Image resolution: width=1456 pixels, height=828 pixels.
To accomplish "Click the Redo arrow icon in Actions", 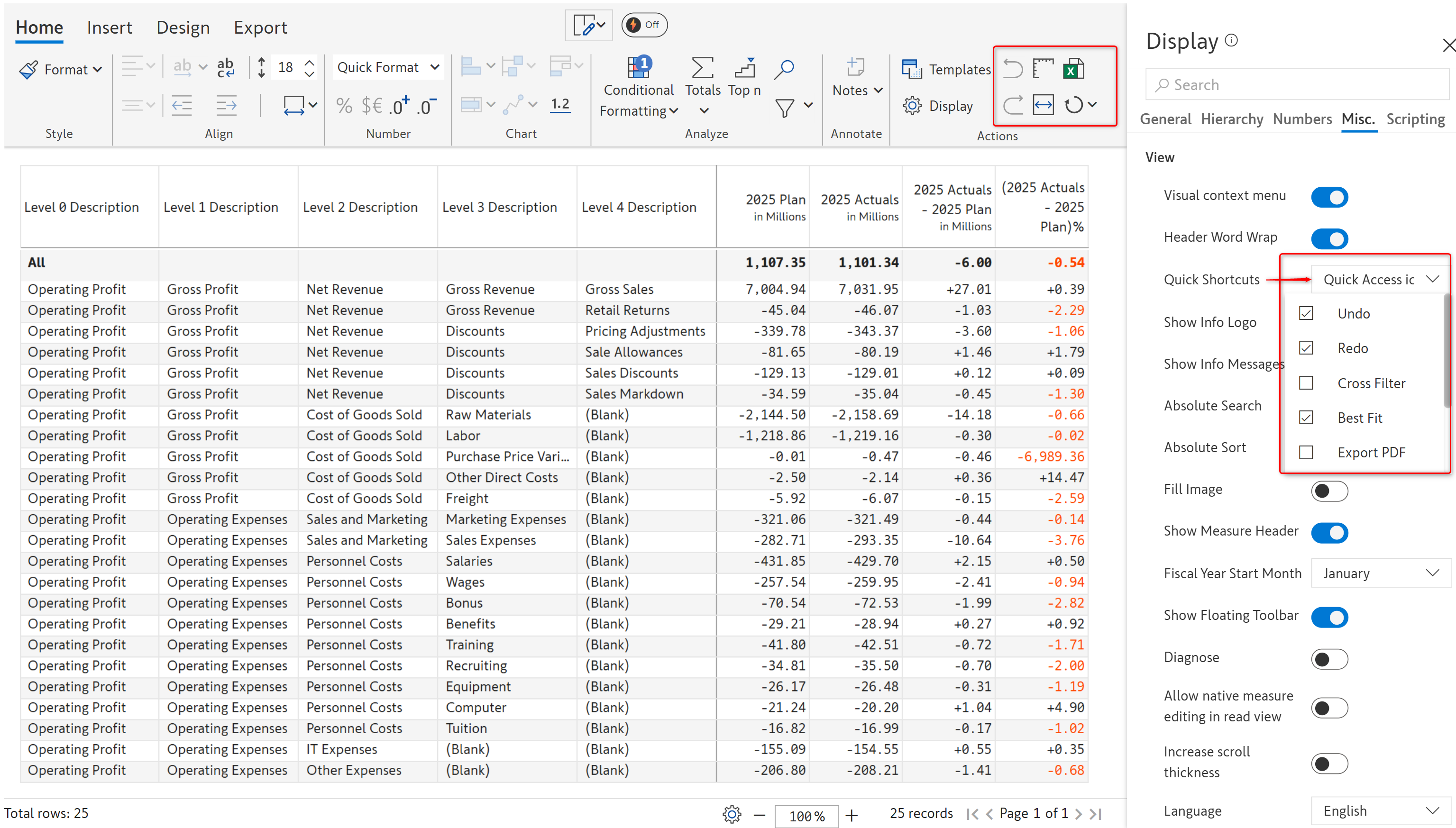I will [x=1013, y=105].
